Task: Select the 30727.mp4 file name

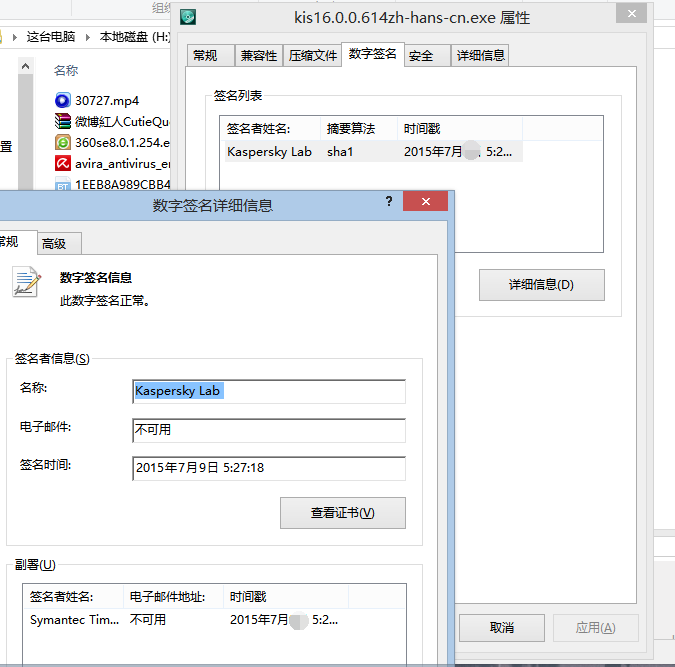Action: tap(107, 100)
